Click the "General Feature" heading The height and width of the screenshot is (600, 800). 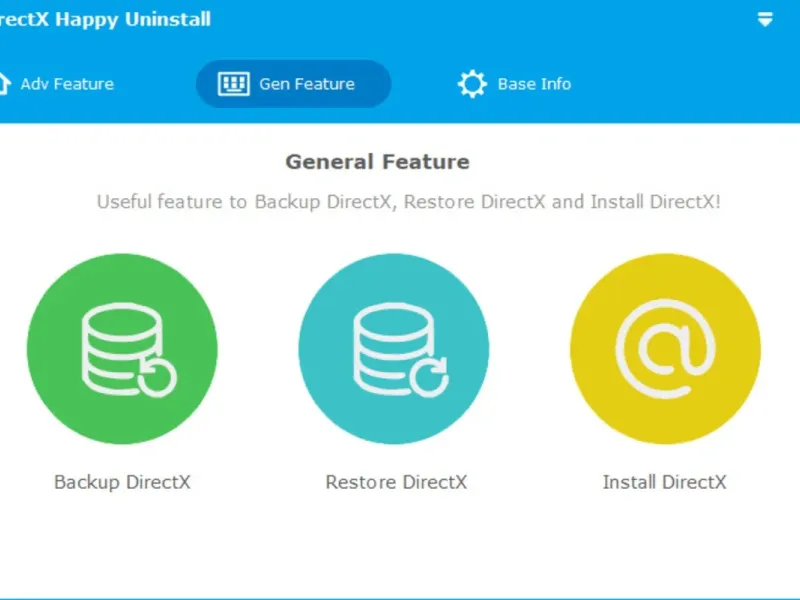(x=378, y=162)
